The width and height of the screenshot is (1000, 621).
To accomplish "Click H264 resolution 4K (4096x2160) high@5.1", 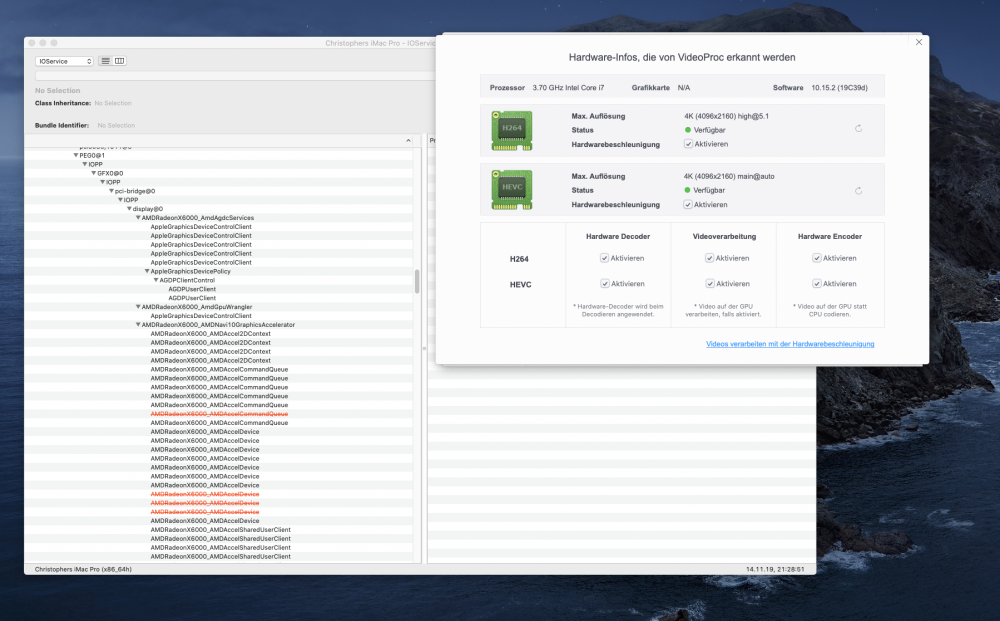I will (726, 117).
